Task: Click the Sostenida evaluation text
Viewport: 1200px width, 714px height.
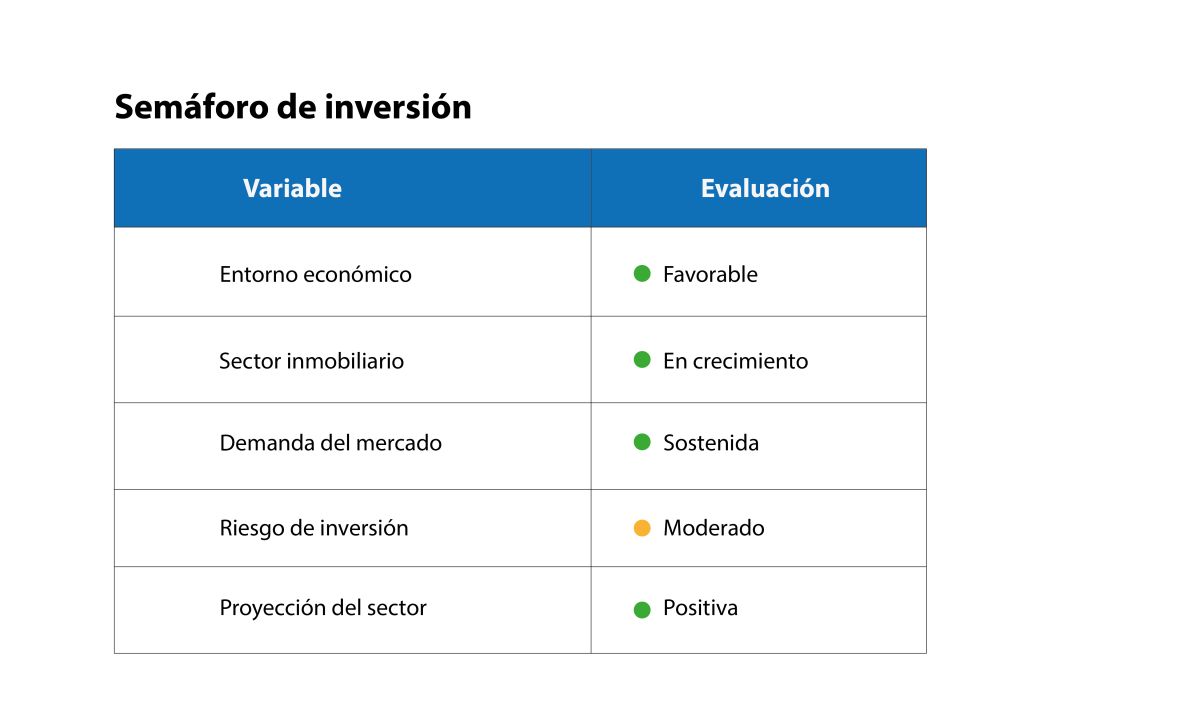Action: click(711, 442)
